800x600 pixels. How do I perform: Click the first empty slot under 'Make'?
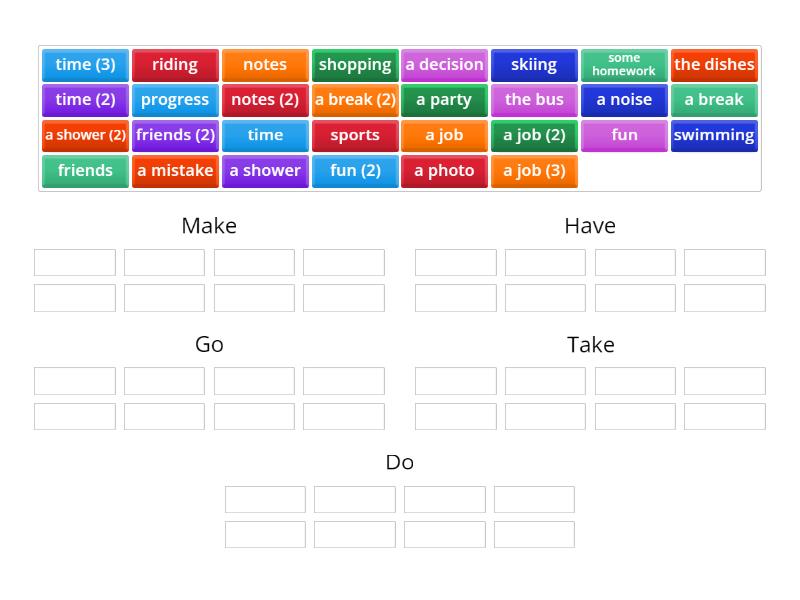pos(74,262)
